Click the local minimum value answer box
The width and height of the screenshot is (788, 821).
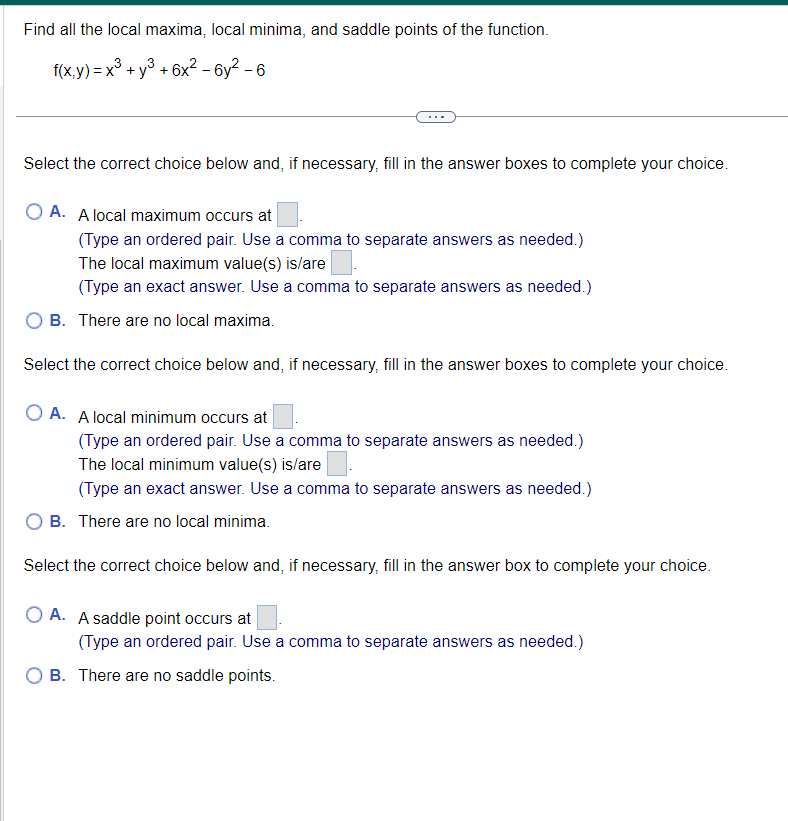coord(337,462)
